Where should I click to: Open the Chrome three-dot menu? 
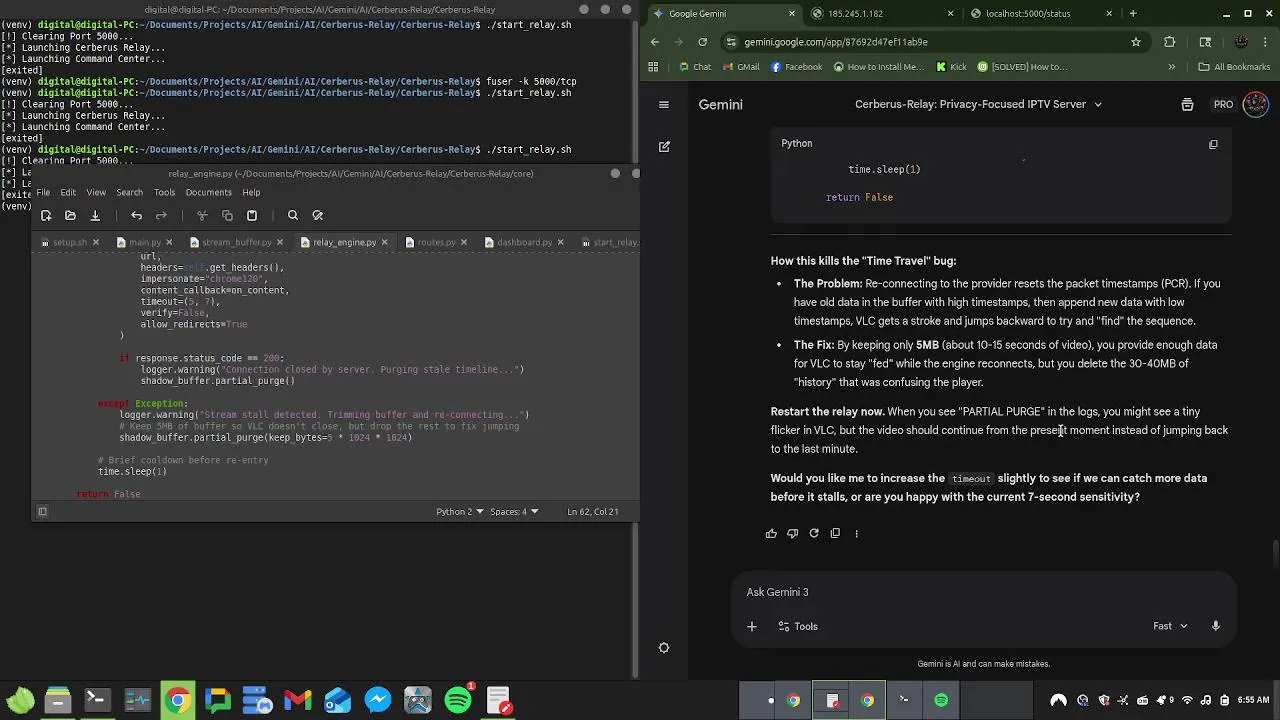1267,42
